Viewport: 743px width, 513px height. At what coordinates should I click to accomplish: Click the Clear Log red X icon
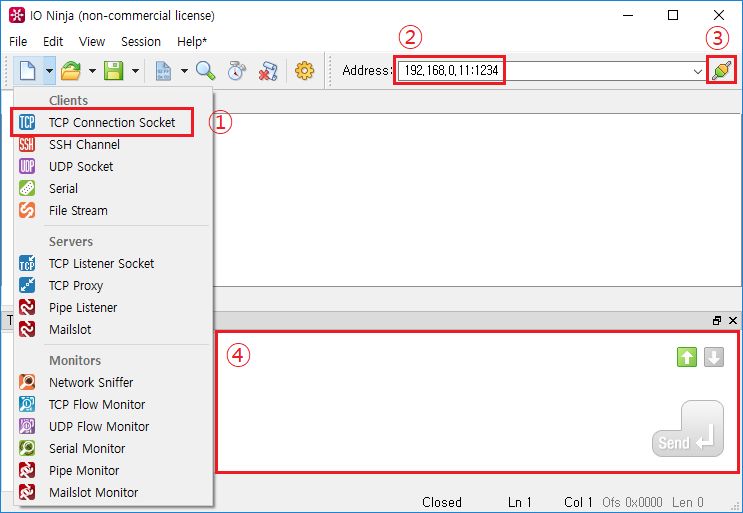coord(268,71)
